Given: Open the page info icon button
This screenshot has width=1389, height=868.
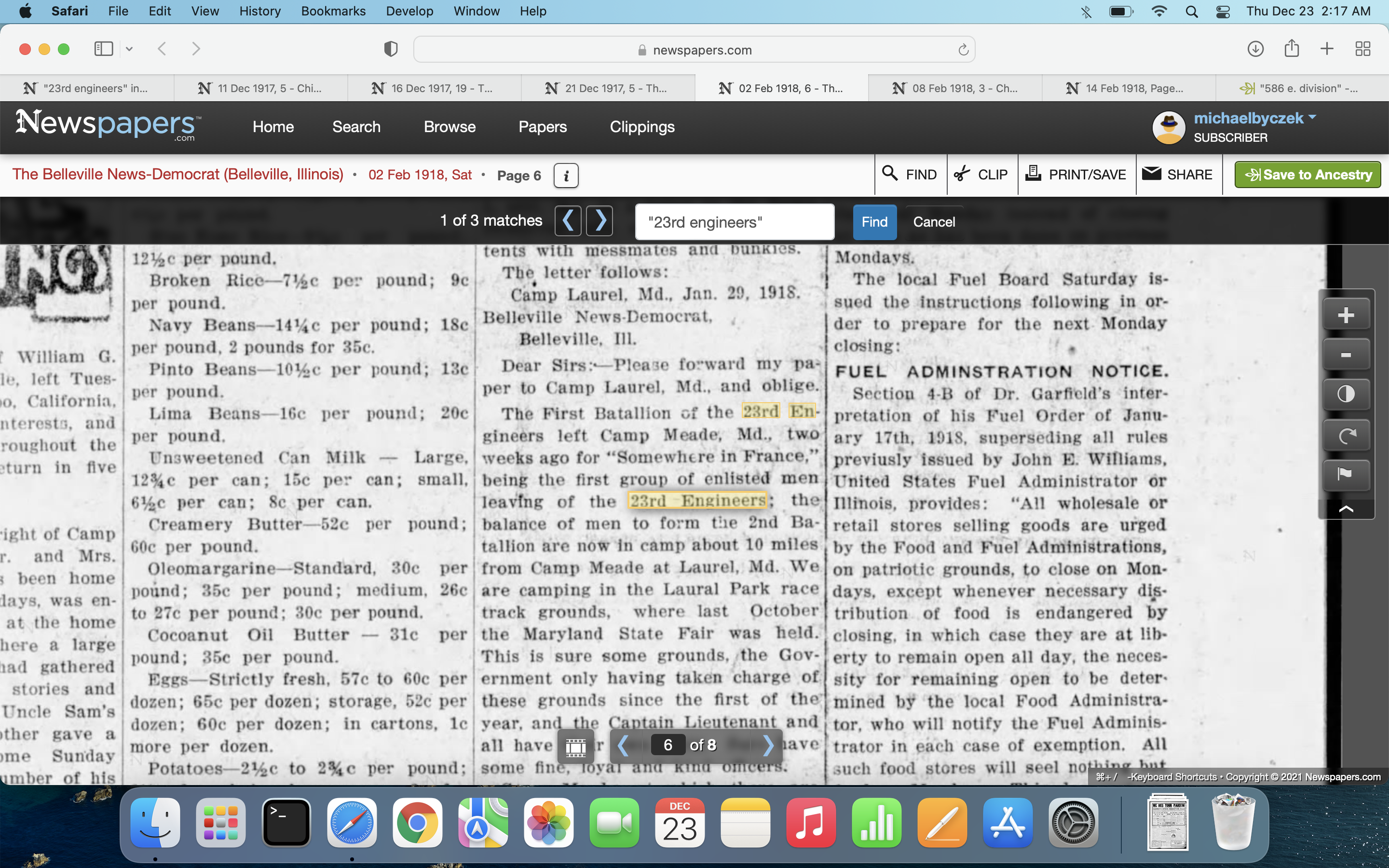Looking at the screenshot, I should pos(565,176).
